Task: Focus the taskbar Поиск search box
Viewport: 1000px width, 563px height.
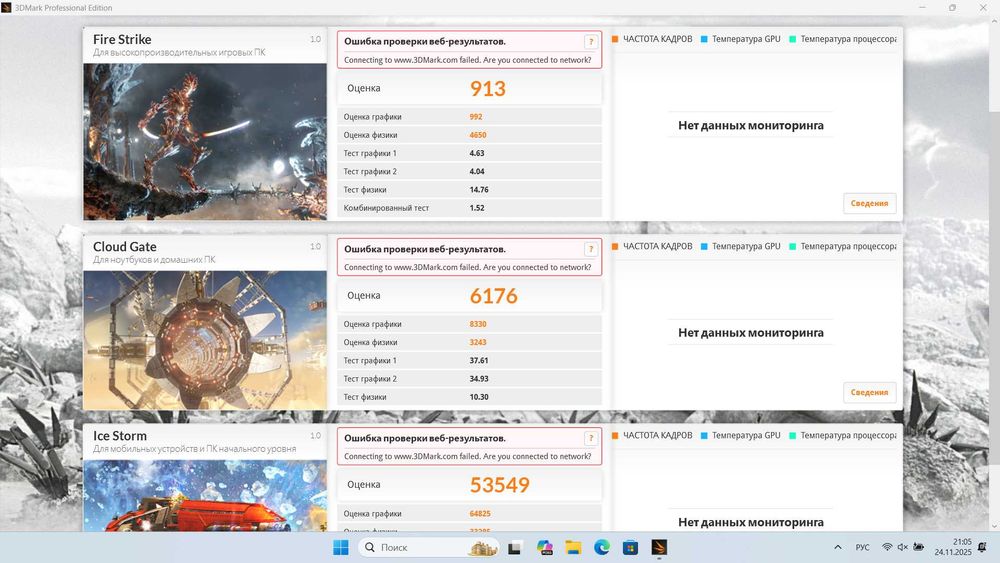Action: click(430, 547)
